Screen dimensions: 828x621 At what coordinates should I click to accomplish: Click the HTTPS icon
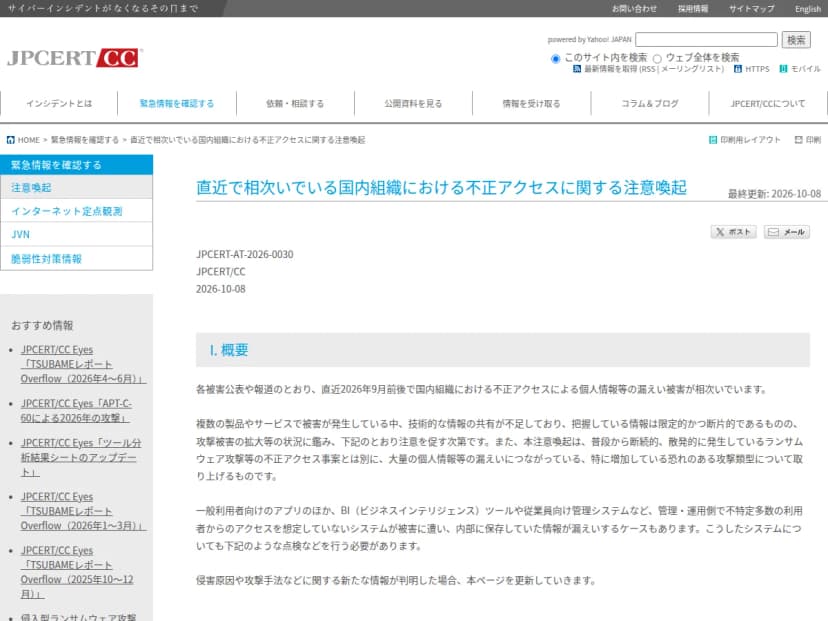(738, 69)
